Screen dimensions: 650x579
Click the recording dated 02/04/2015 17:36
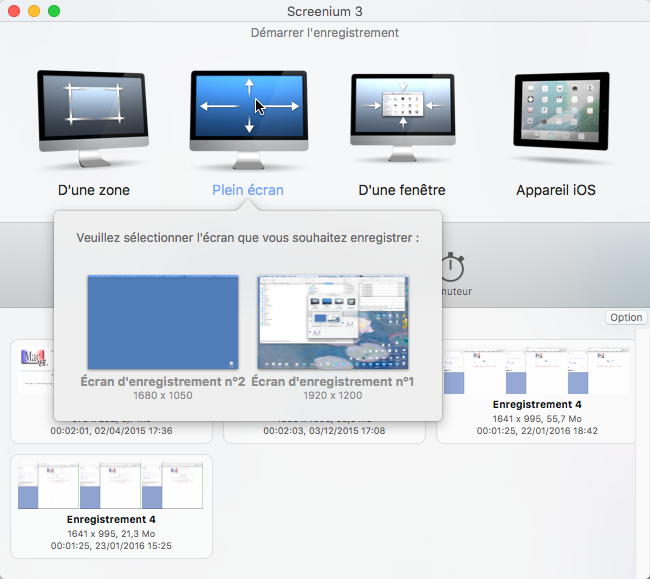pos(111,431)
